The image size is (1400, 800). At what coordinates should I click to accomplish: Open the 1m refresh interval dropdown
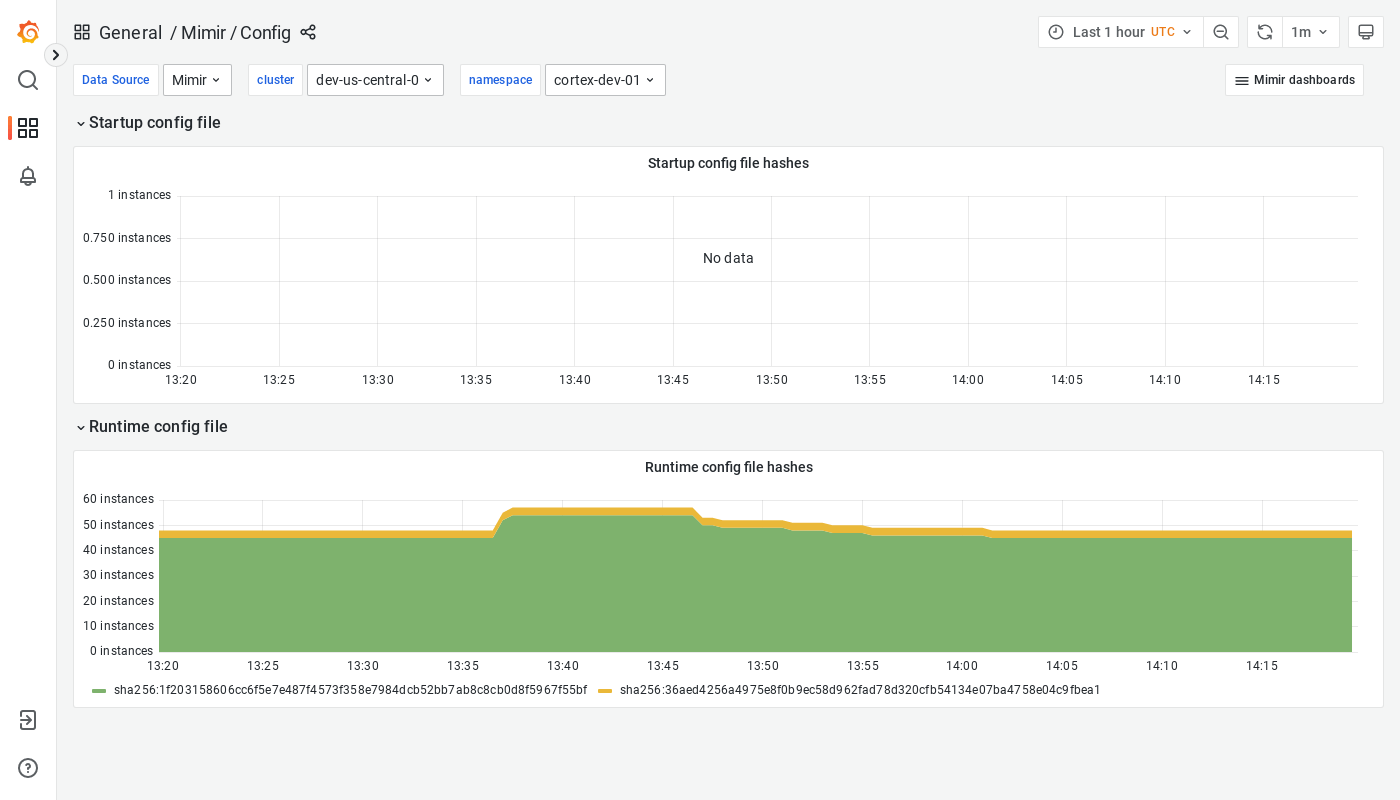1310,31
